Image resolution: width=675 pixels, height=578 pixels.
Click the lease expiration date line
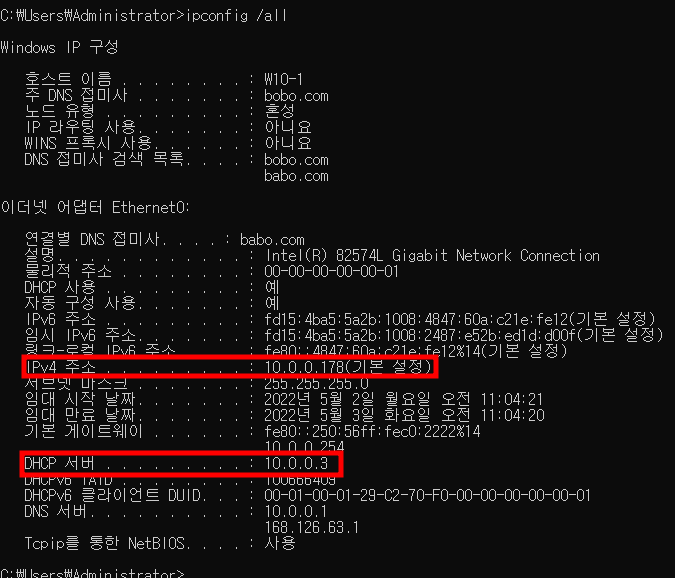[285, 415]
